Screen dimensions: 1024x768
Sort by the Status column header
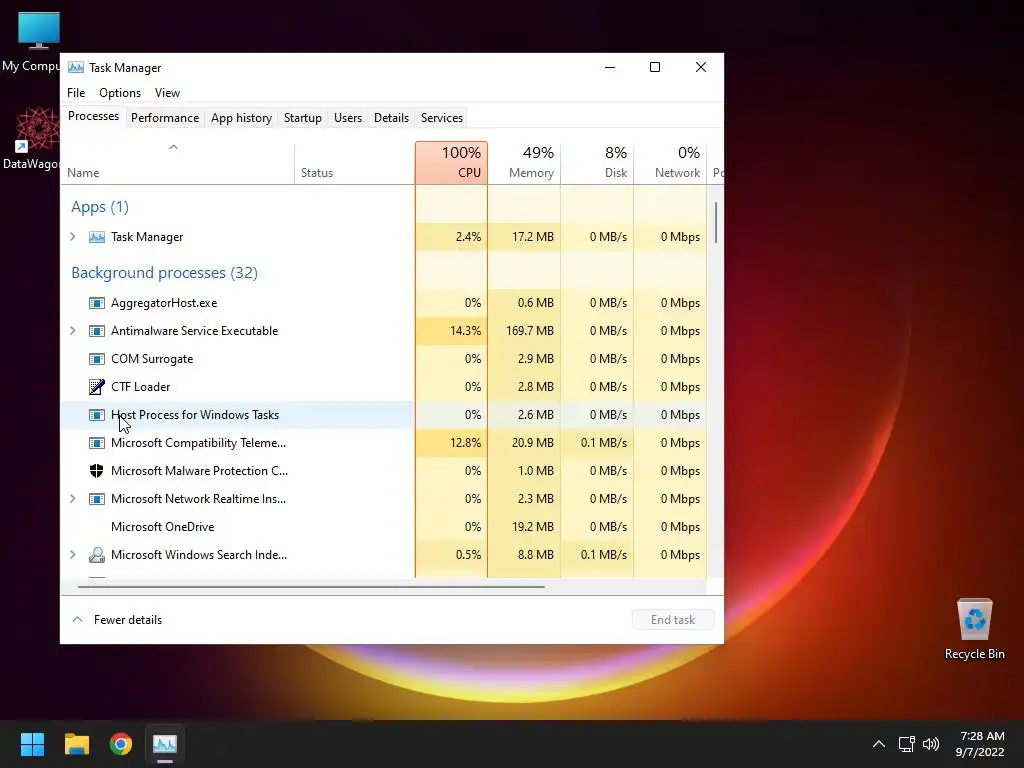pos(355,163)
